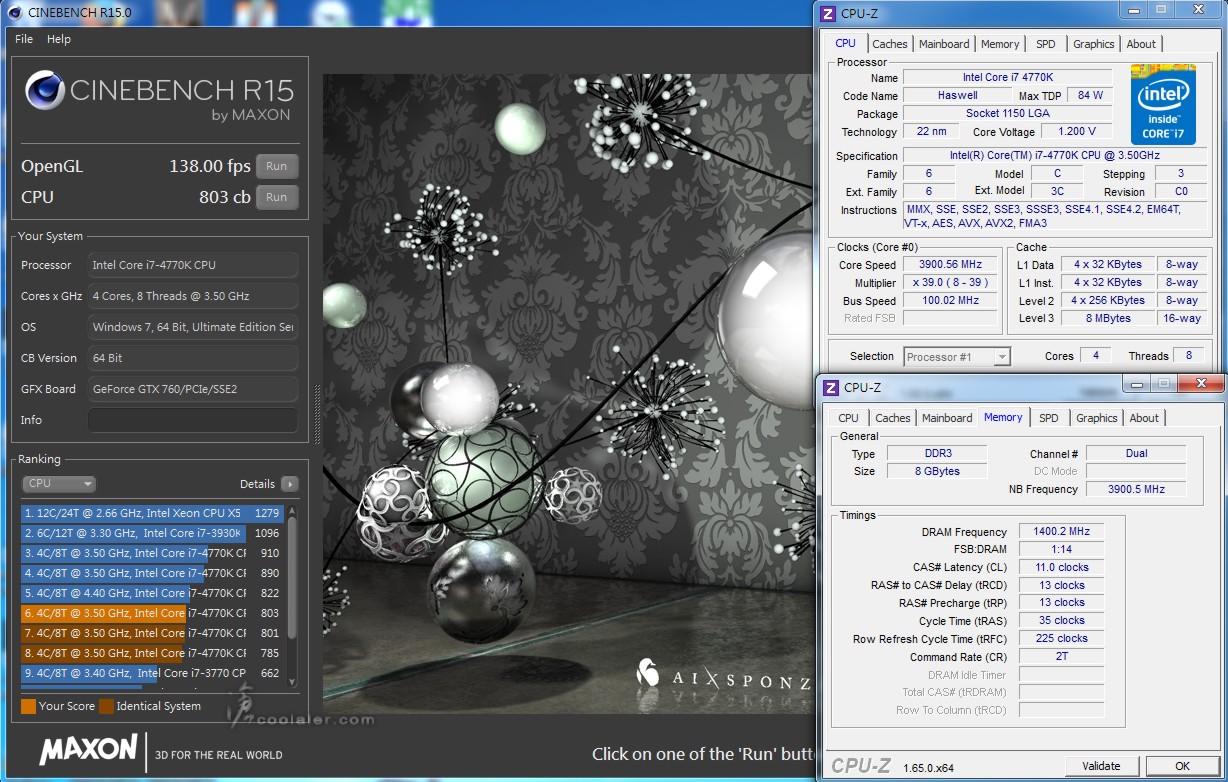Click the Code Name value "Haswell"
1228x782 pixels.
click(x=957, y=95)
